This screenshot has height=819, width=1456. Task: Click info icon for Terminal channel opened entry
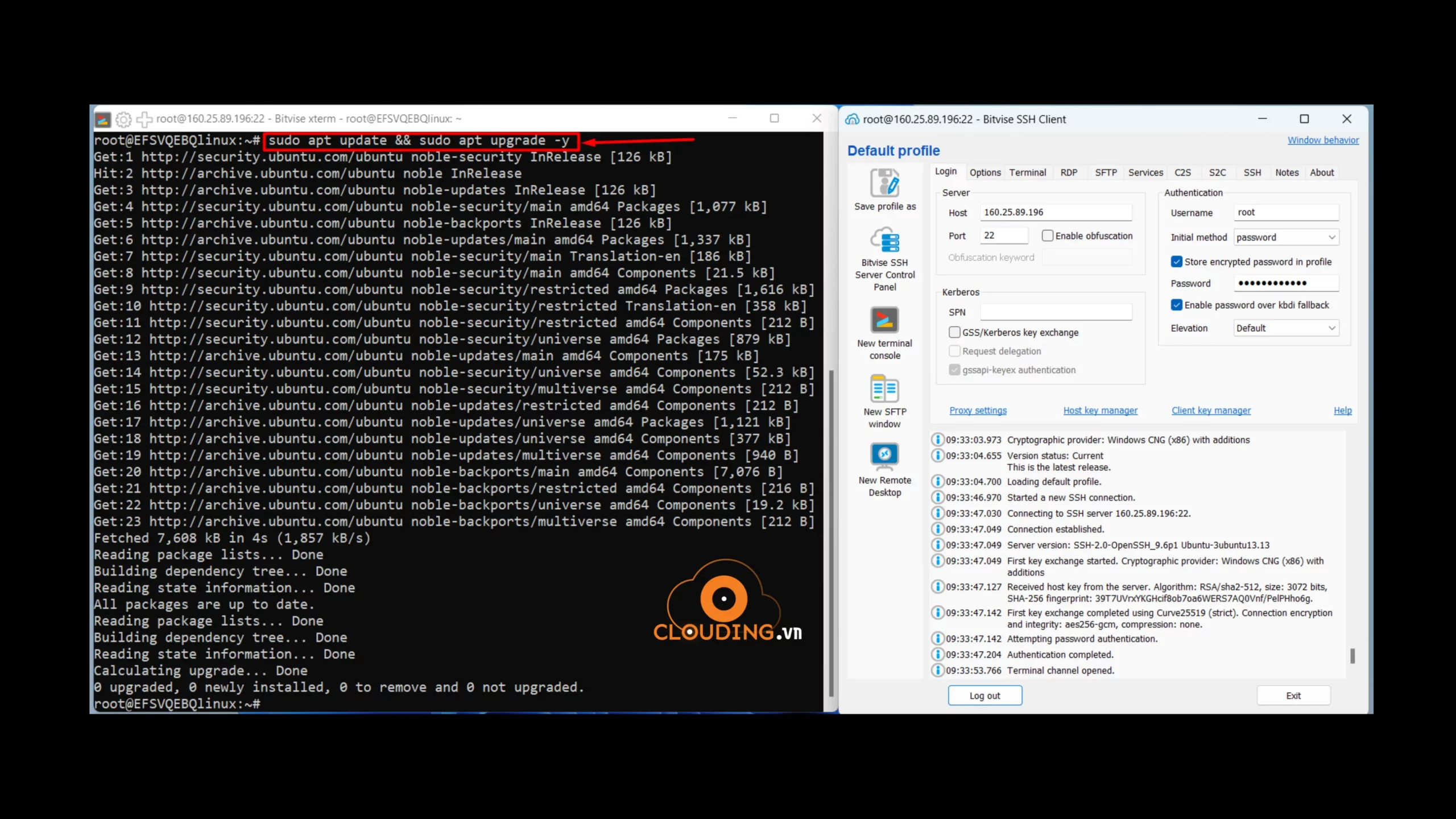pos(937,670)
